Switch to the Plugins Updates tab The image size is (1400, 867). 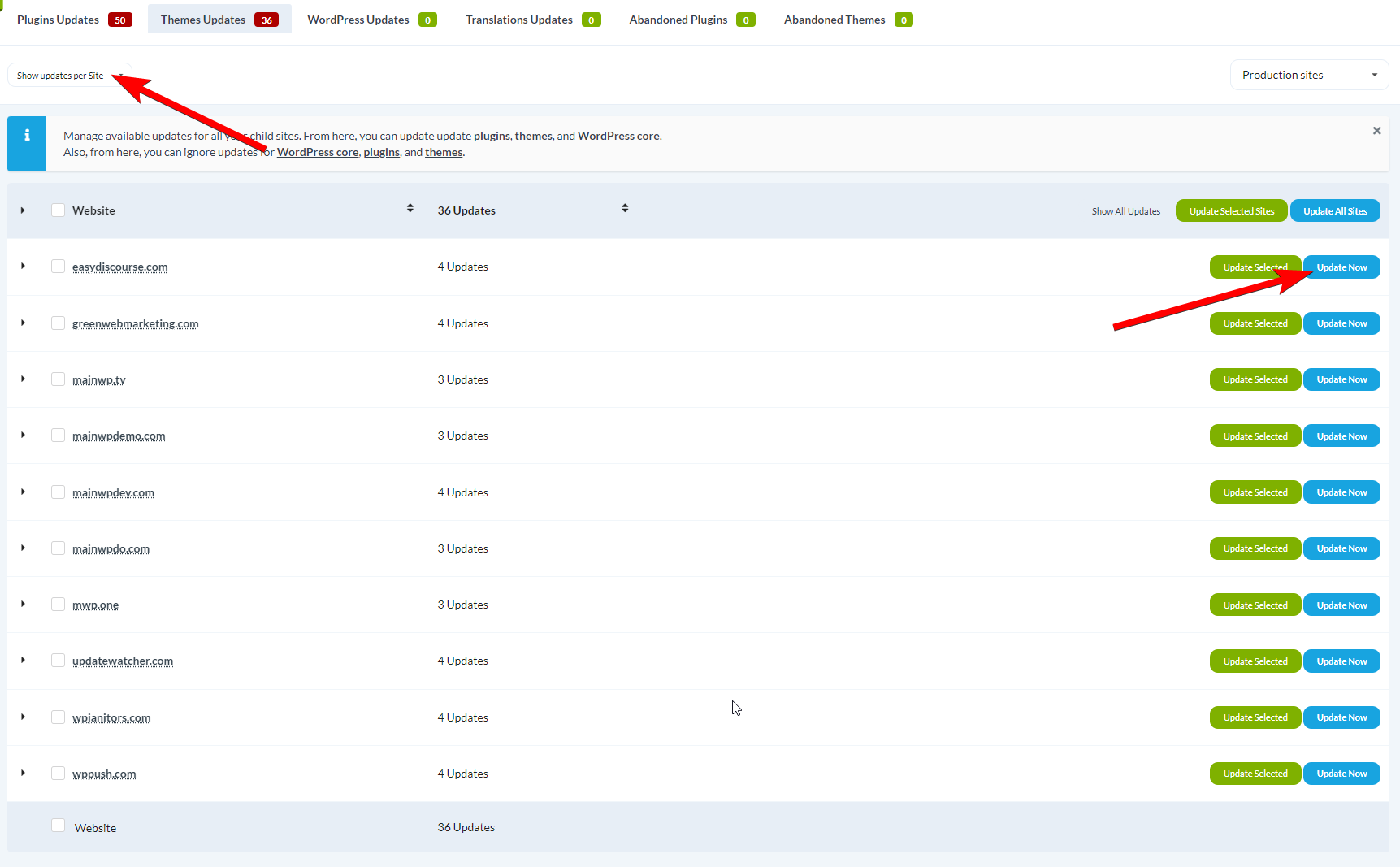[57, 19]
